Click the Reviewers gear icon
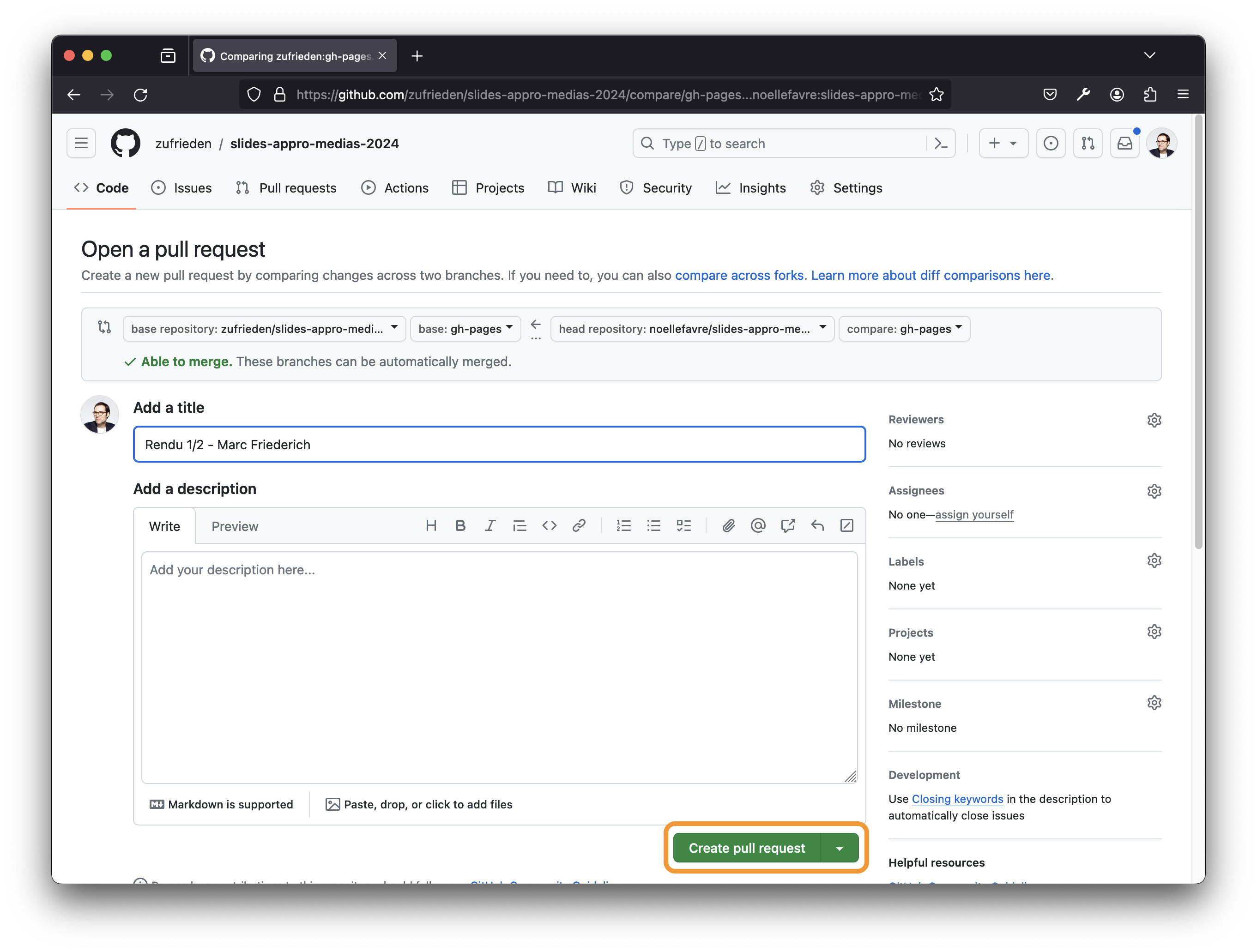 [1154, 420]
